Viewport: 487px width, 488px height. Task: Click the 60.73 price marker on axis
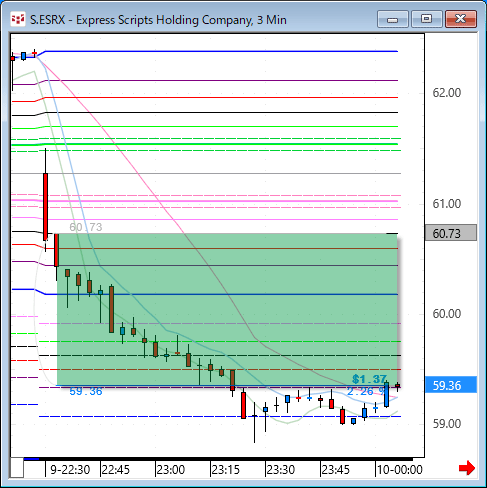tap(451, 233)
